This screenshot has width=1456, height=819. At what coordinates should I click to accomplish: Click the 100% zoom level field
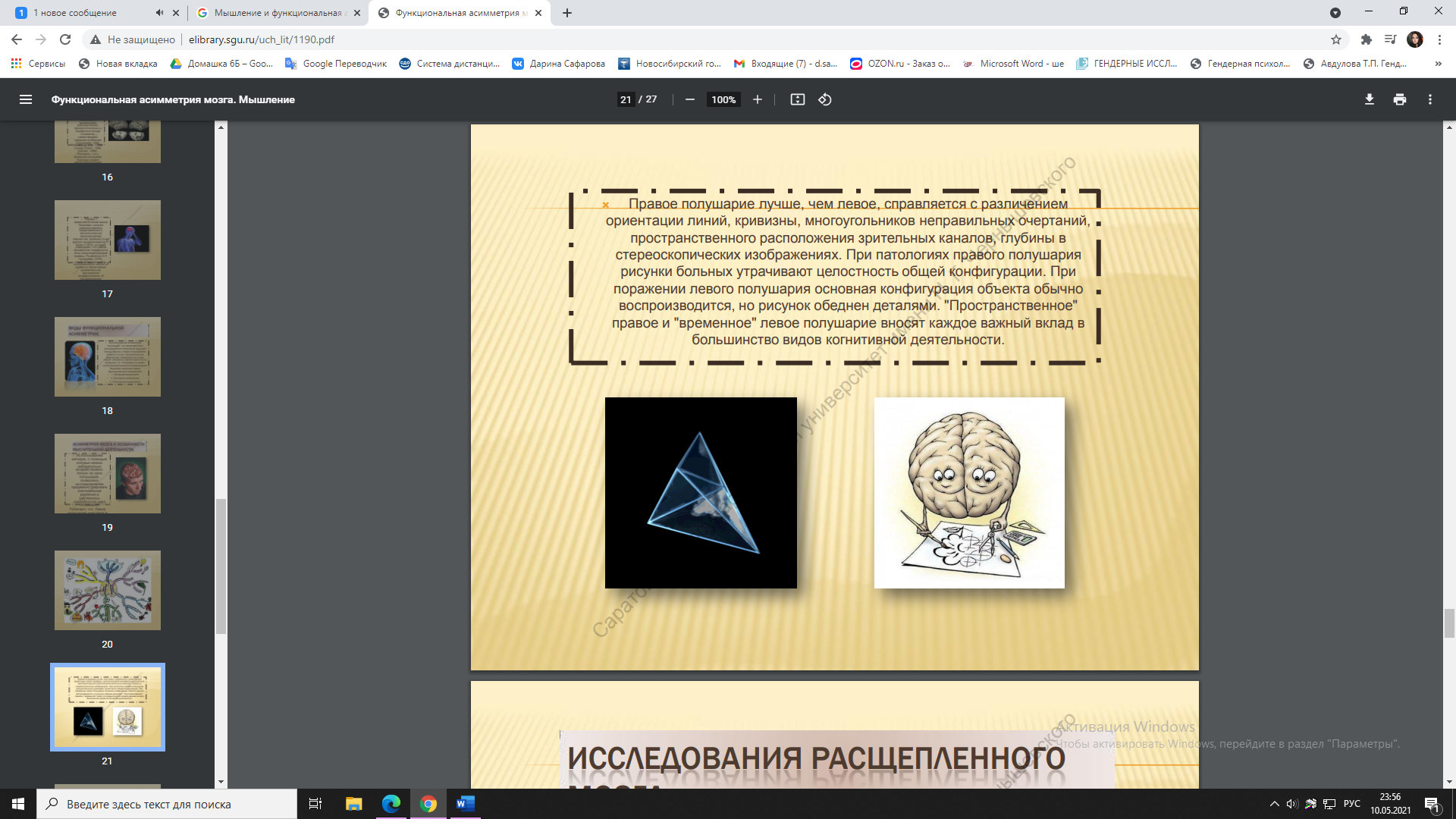point(723,99)
